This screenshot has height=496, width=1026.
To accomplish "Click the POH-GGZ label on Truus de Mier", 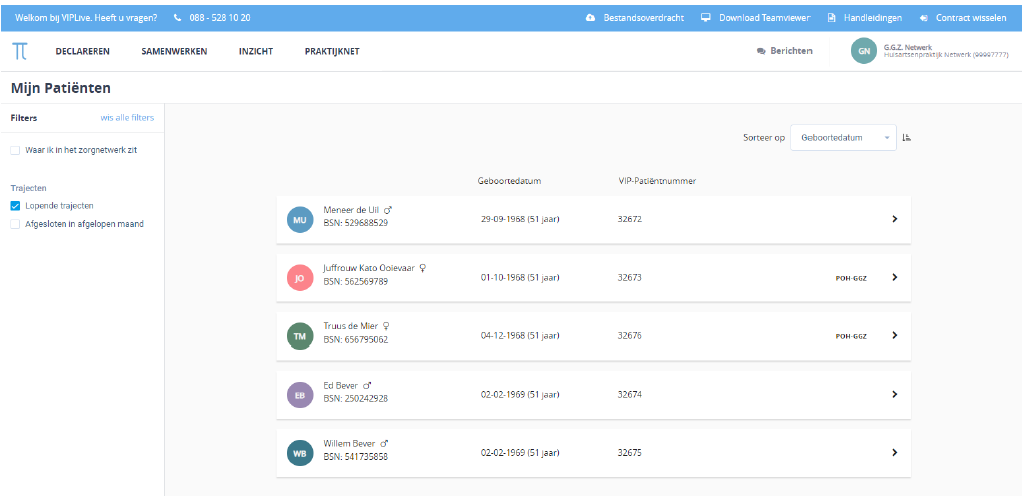I will coord(850,336).
